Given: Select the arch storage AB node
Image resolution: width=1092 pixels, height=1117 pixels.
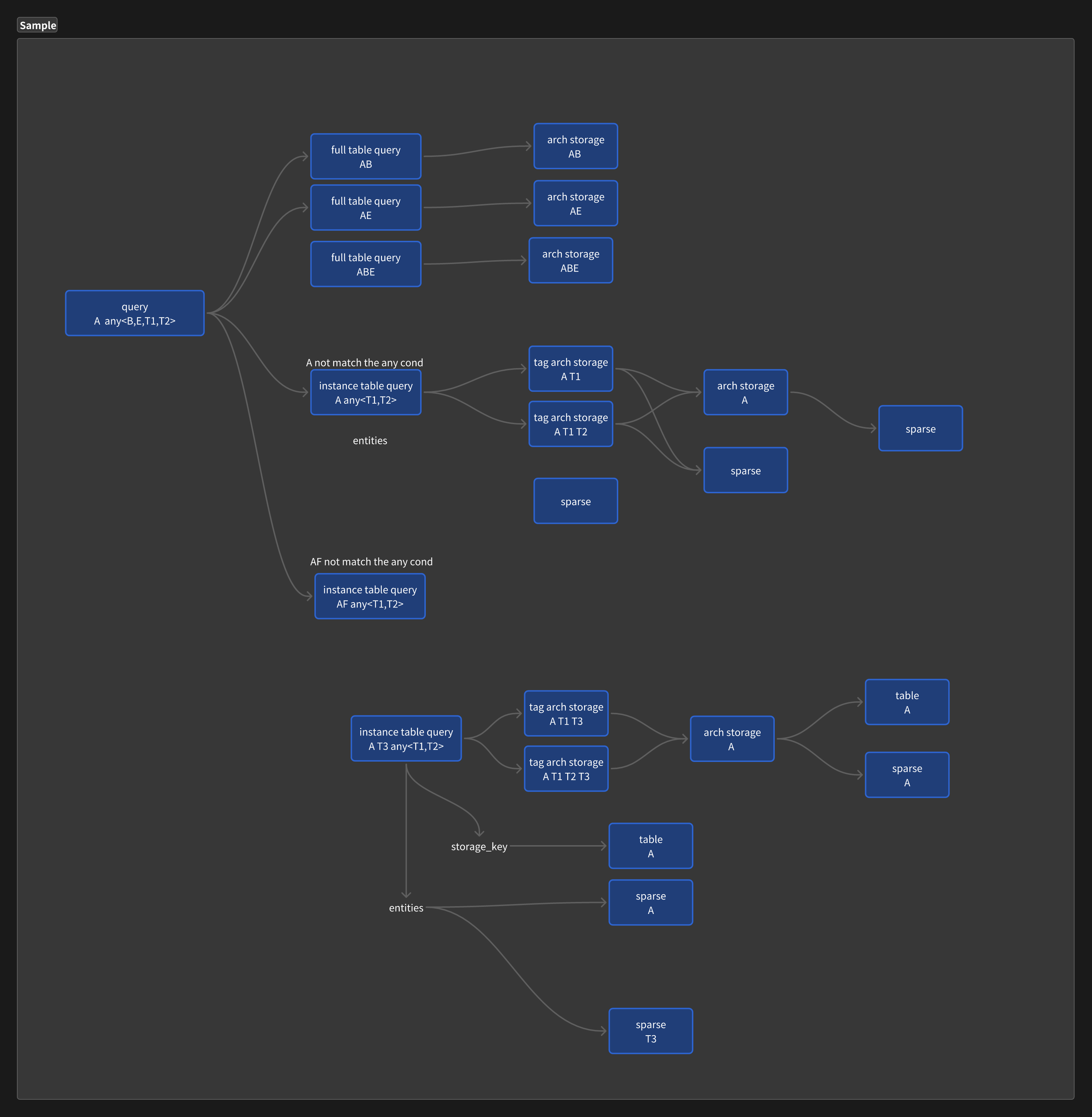Looking at the screenshot, I should point(575,146).
